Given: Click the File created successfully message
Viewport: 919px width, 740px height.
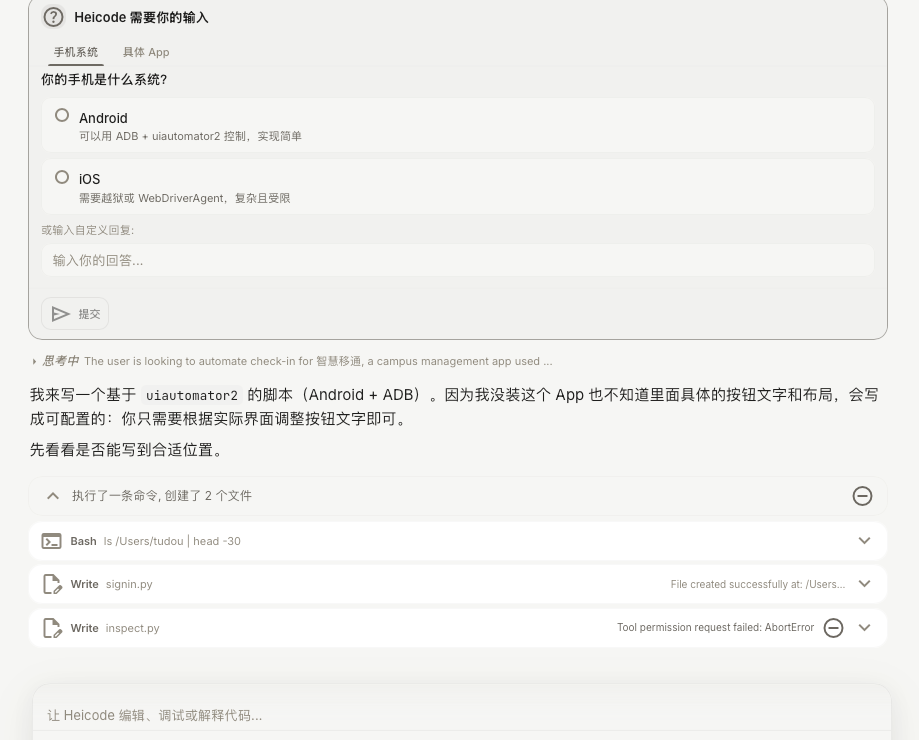Looking at the screenshot, I should coord(758,584).
